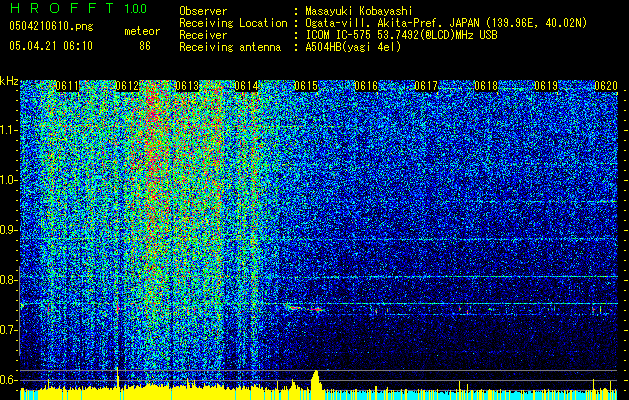Click the 0612 time marker
The height and width of the screenshot is (400, 629).
(127, 86)
